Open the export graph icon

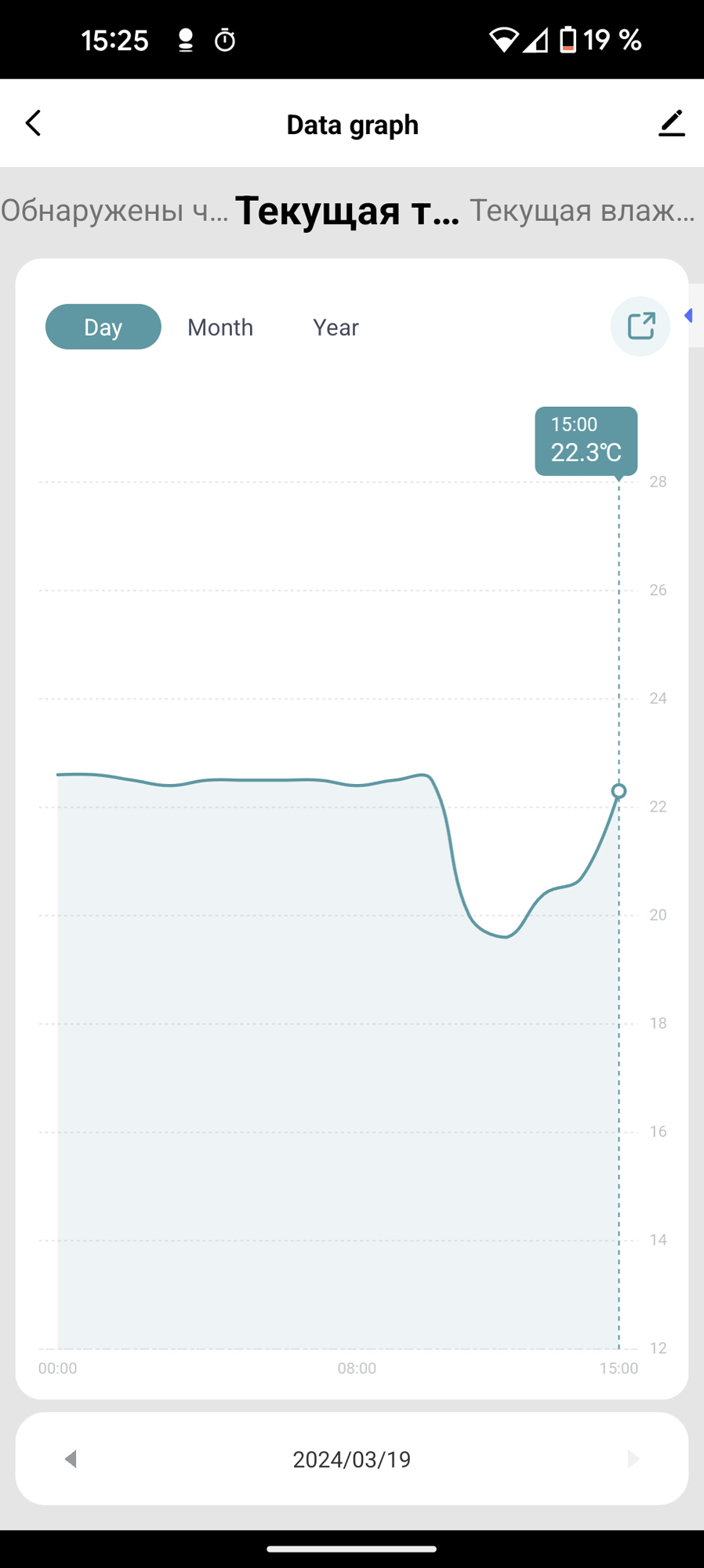point(640,326)
